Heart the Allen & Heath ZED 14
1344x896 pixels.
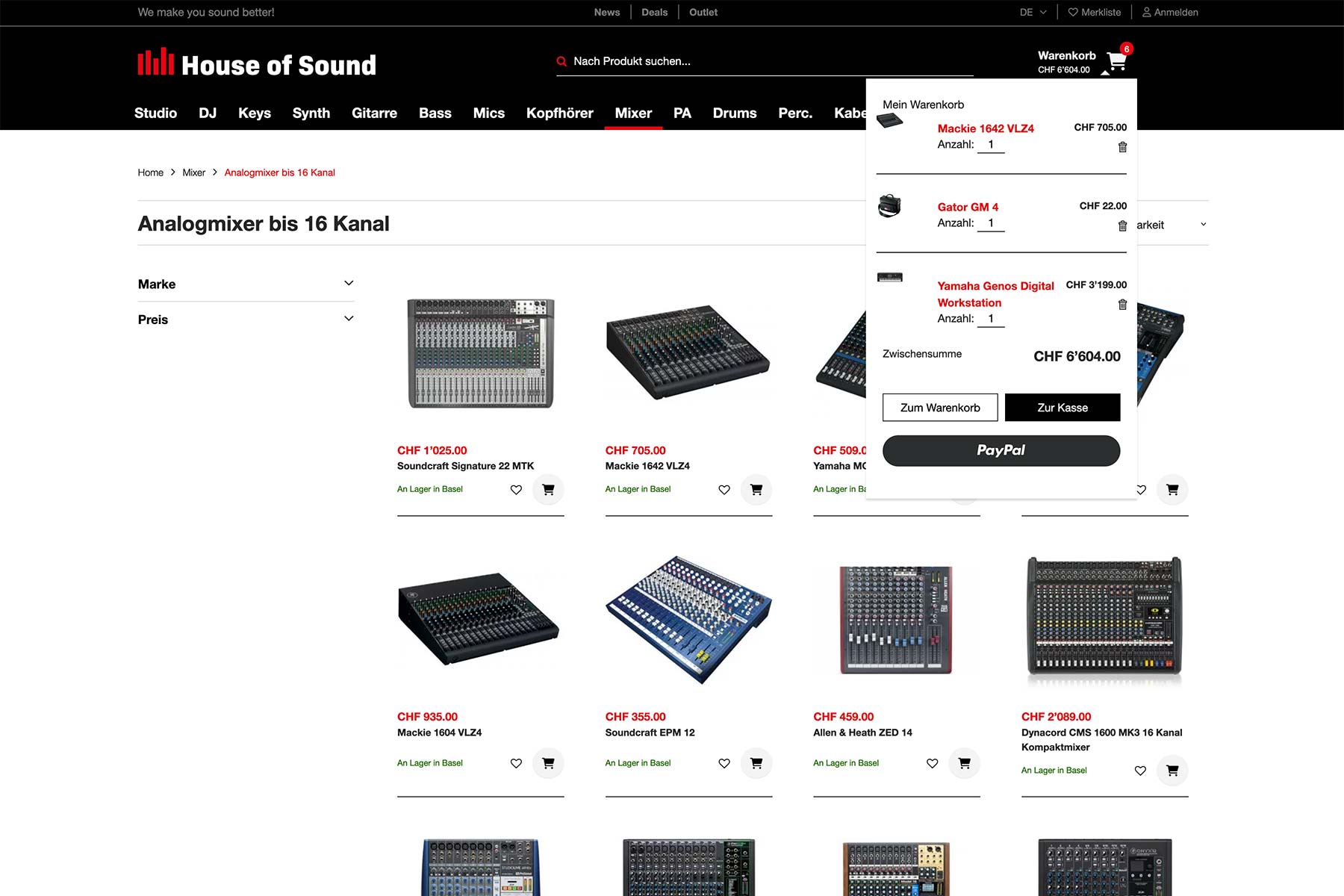(x=932, y=763)
